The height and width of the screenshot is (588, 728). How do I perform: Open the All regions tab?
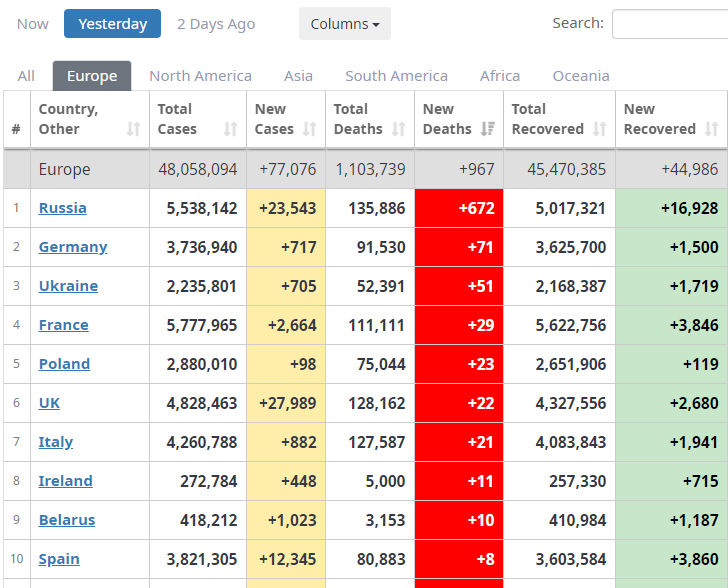[x=26, y=76]
